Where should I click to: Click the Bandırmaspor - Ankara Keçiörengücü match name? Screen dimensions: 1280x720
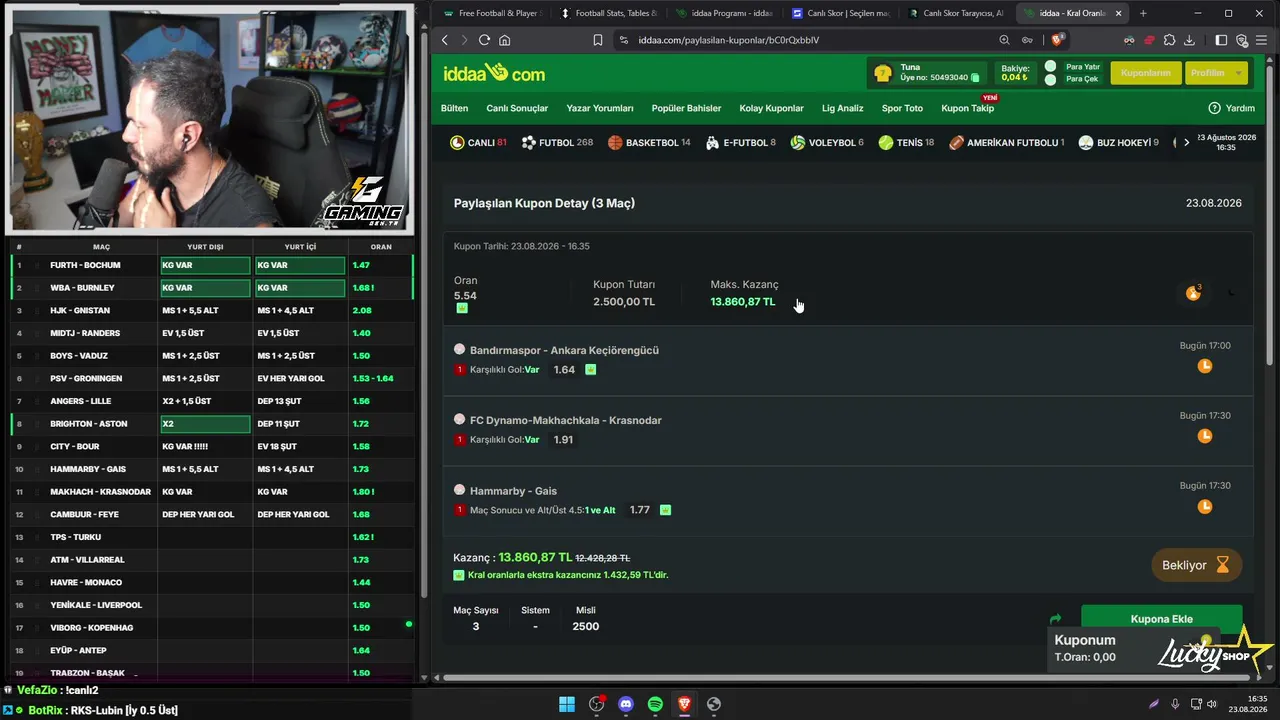click(564, 350)
